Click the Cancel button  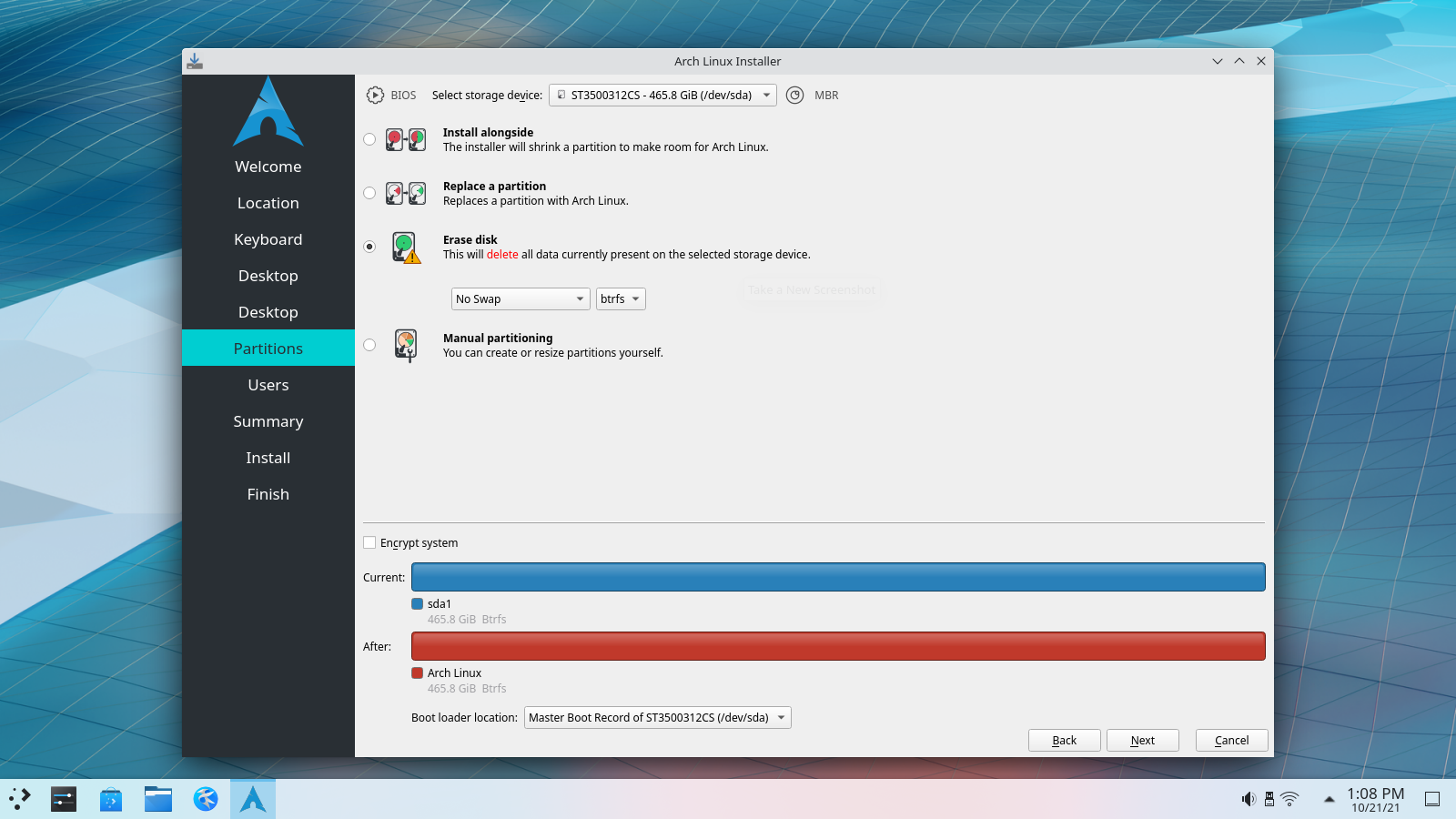point(1232,740)
